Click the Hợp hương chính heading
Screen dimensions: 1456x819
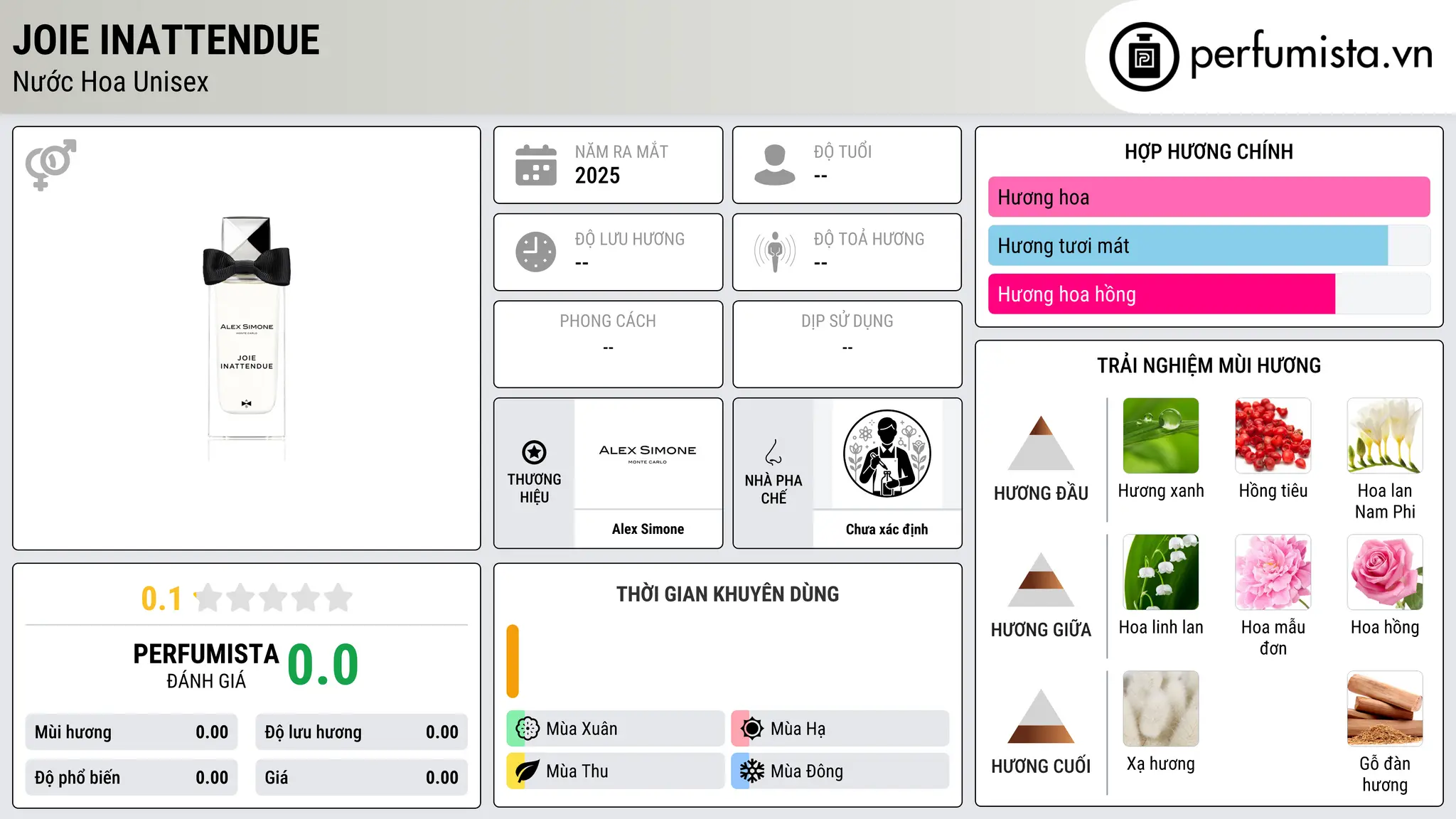[x=1209, y=151]
